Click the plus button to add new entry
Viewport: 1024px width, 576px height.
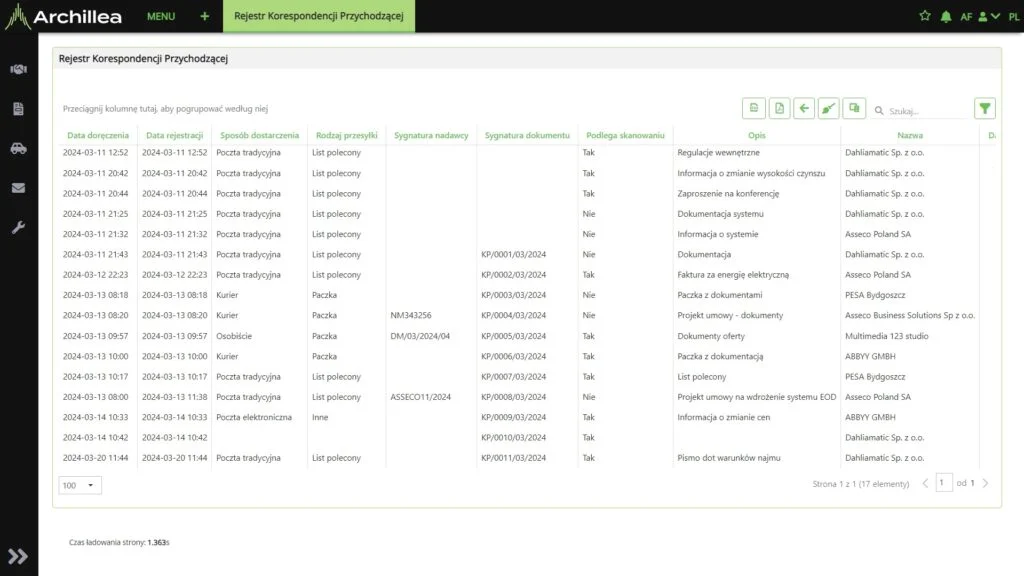tap(204, 16)
